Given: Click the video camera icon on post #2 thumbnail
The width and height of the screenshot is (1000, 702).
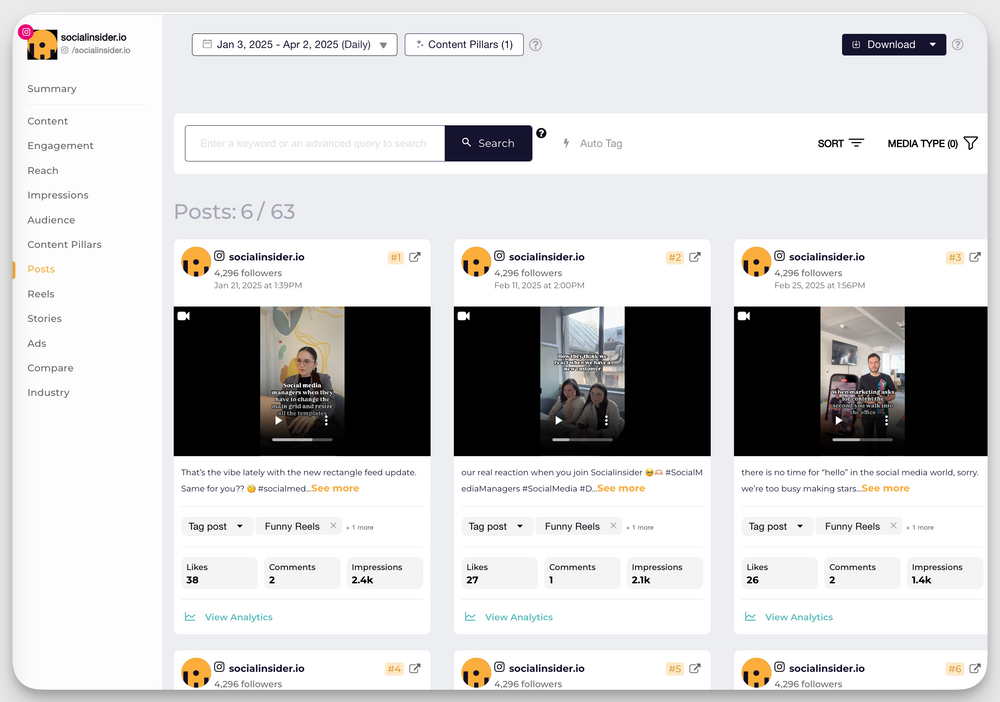Looking at the screenshot, I should (x=463, y=315).
